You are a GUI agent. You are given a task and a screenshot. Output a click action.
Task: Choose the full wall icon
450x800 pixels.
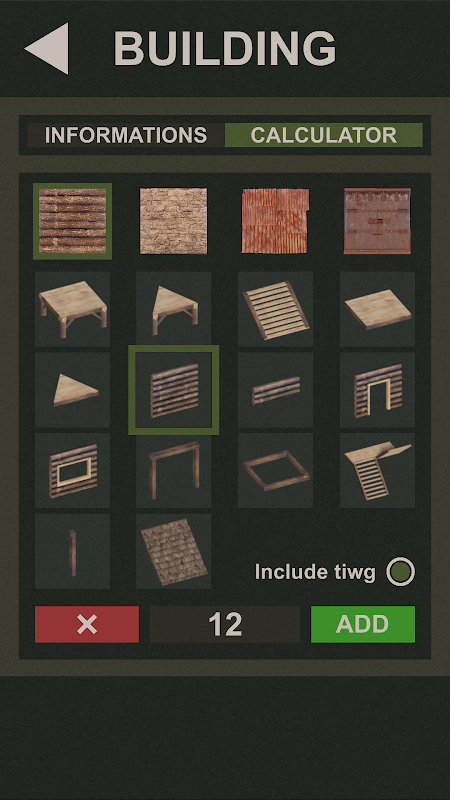[173, 390]
